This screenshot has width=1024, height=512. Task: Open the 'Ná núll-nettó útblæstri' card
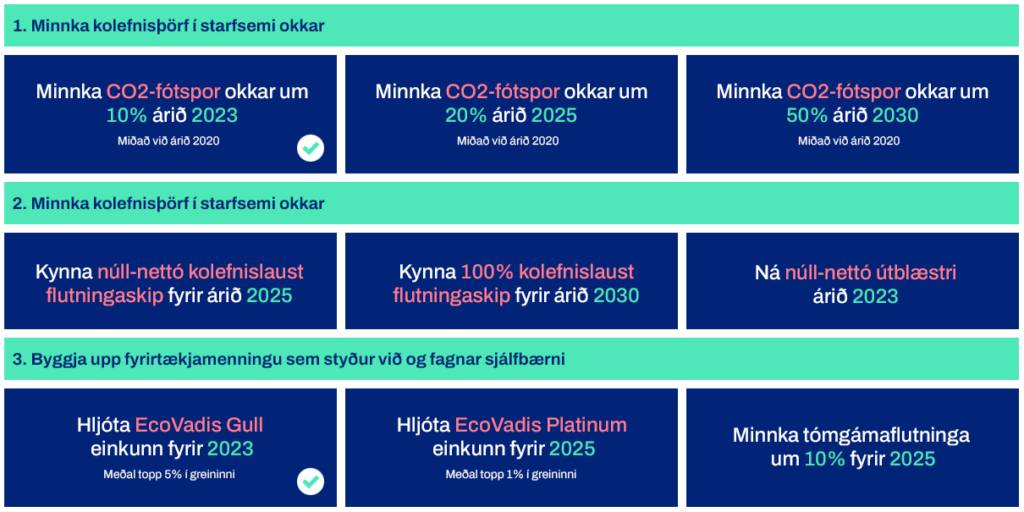[852, 283]
